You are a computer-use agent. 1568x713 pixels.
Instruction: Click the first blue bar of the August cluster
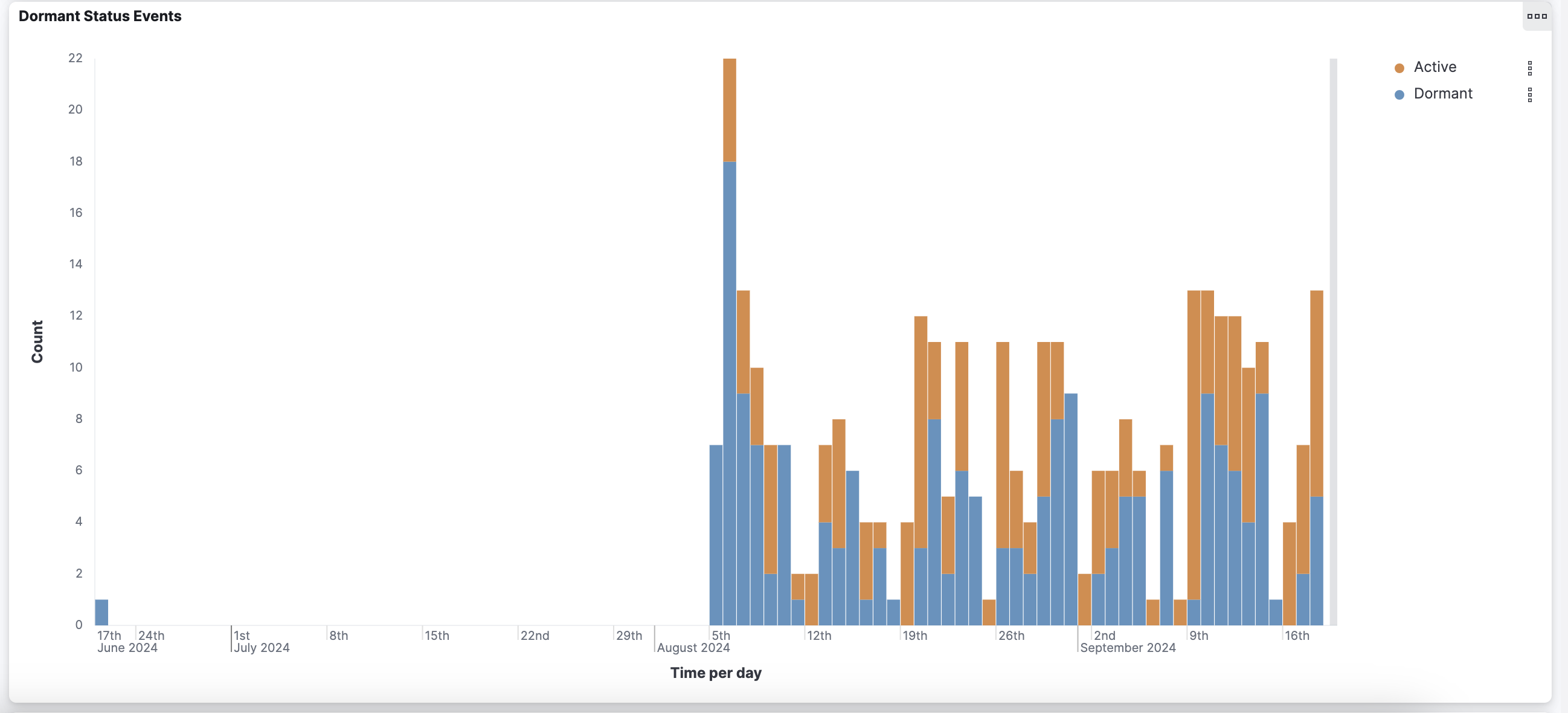click(716, 536)
